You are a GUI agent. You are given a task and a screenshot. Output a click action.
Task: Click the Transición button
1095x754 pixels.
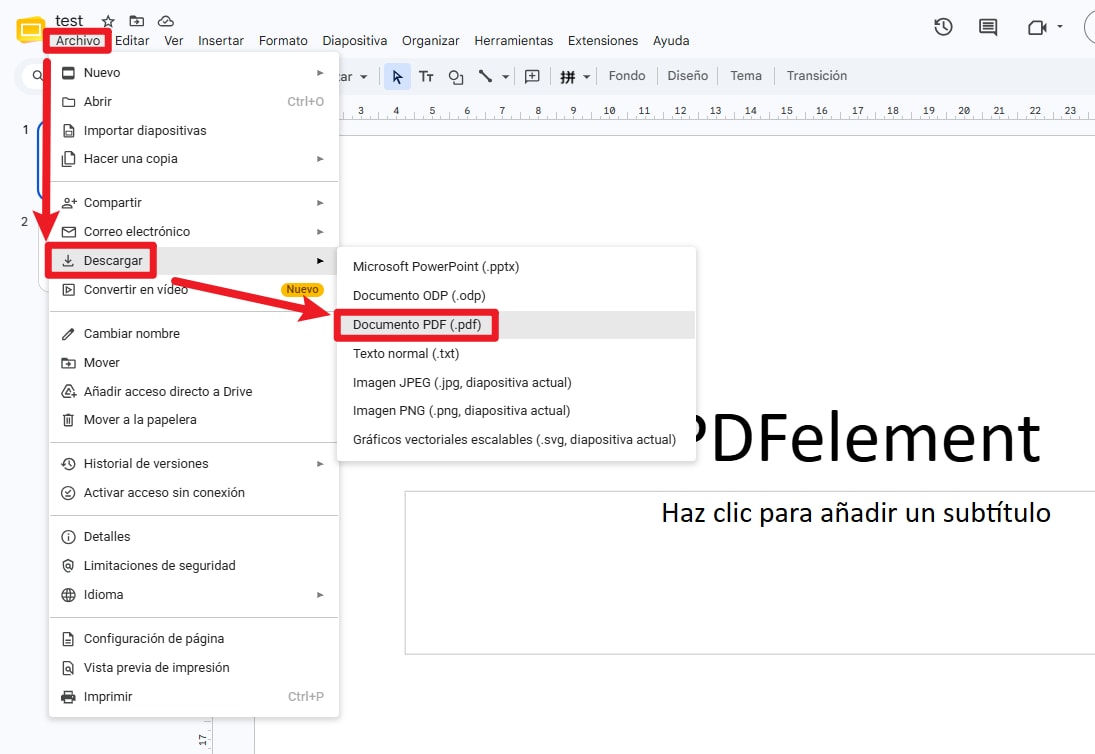816,75
